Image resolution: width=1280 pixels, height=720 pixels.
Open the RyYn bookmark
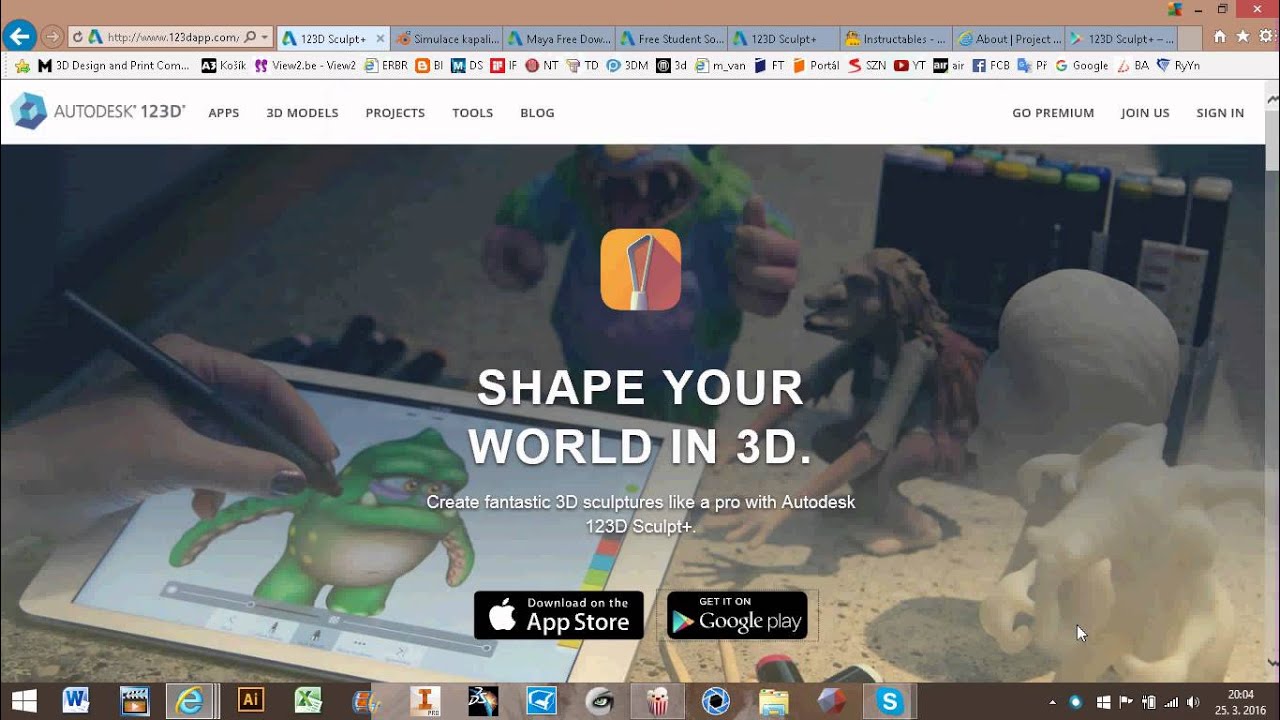[x=1178, y=65]
